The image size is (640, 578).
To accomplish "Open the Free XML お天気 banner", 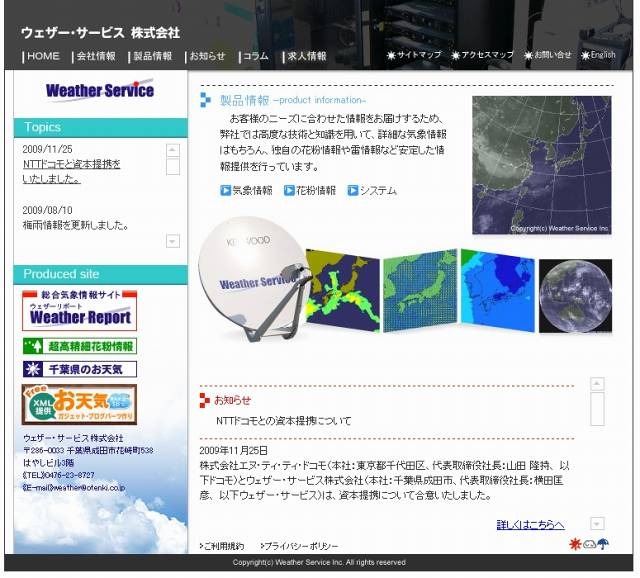I will (79, 405).
